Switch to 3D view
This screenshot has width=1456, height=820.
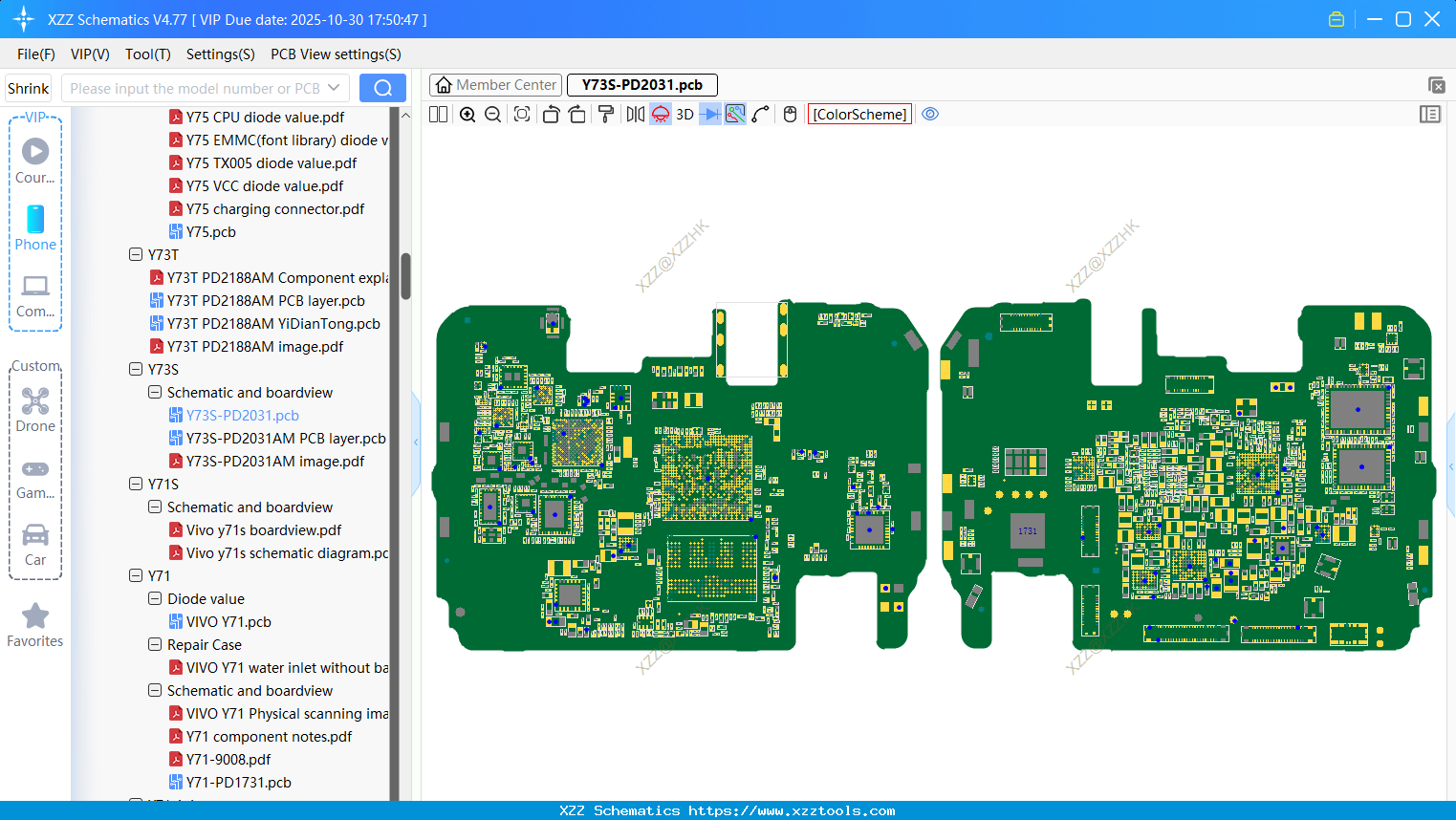click(685, 115)
